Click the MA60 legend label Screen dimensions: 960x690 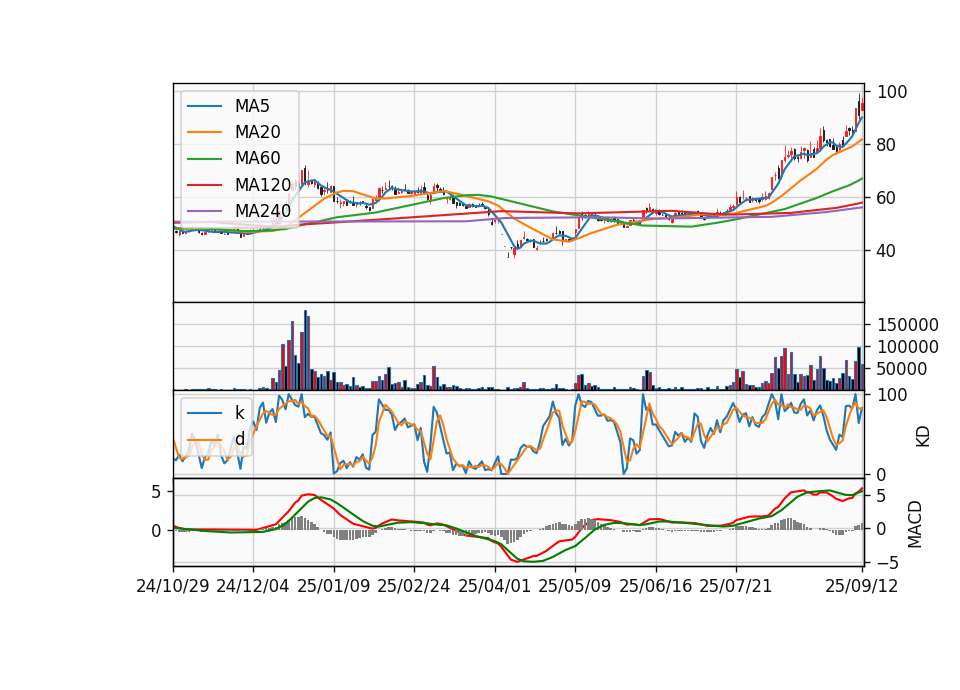click(x=258, y=159)
